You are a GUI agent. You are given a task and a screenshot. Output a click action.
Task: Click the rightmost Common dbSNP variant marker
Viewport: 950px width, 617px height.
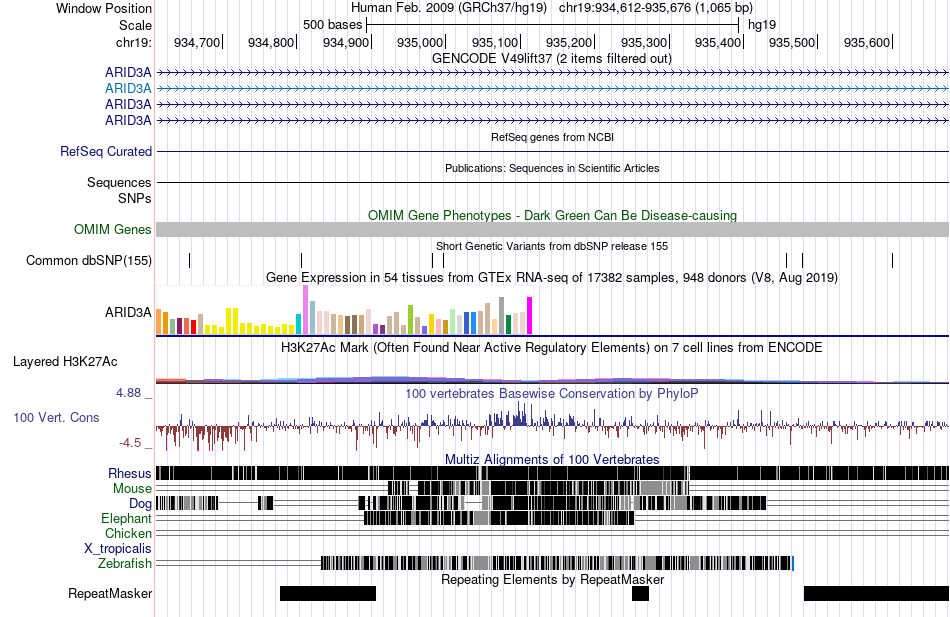(892, 261)
